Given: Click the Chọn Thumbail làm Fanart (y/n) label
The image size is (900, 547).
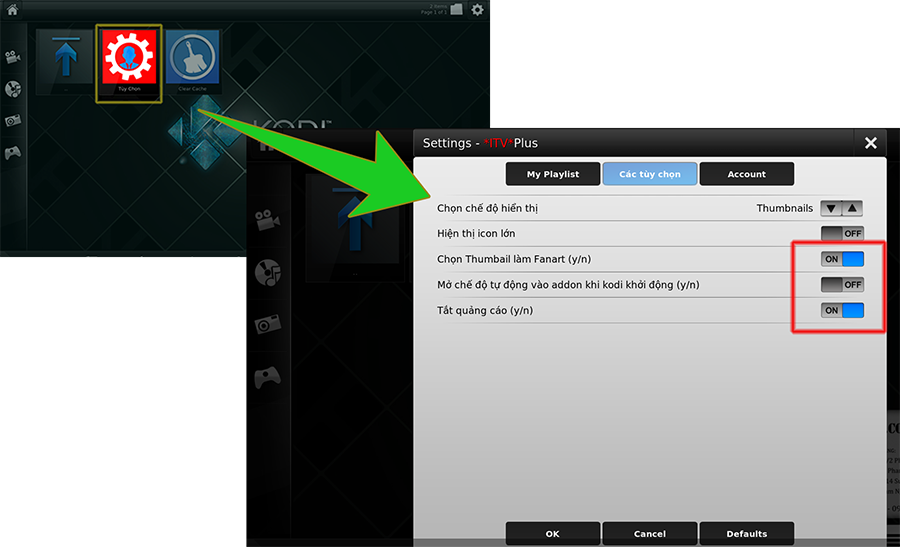Looking at the screenshot, I should click(x=514, y=259).
